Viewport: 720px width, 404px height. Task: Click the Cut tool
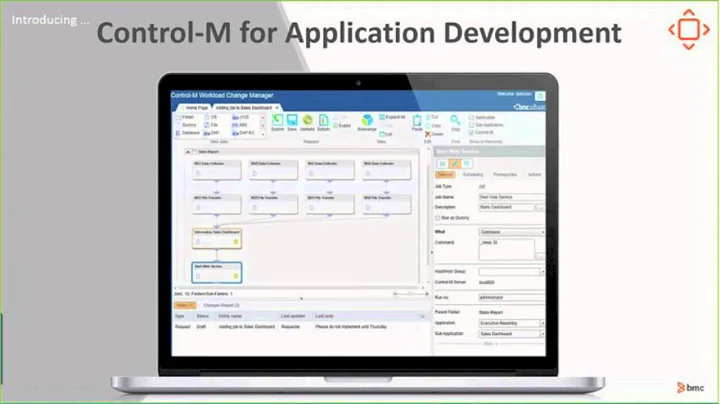point(432,118)
